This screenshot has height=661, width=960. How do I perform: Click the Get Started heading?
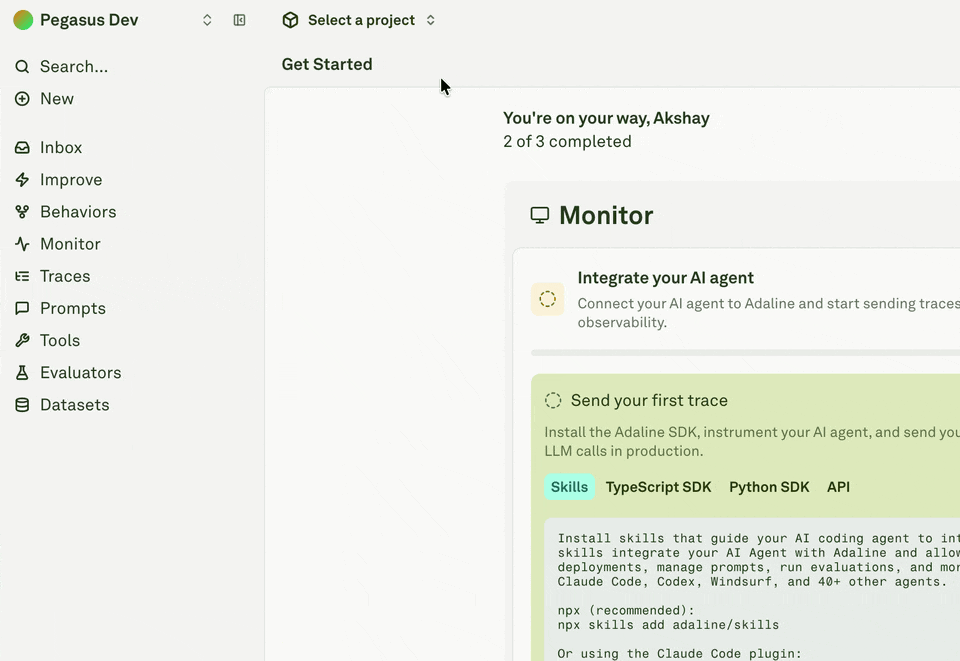[327, 64]
